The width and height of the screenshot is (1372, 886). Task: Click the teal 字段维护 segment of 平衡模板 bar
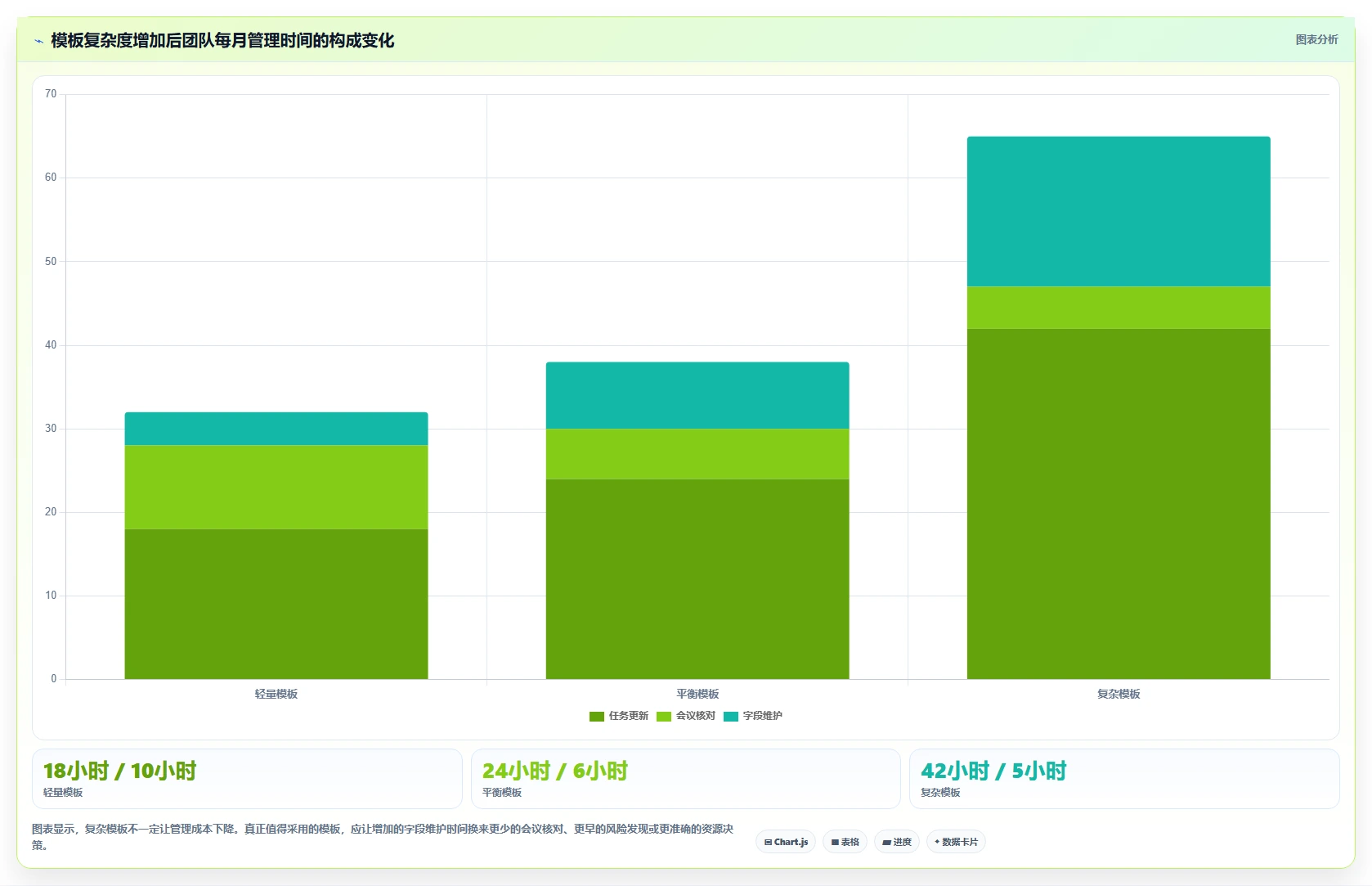(x=697, y=395)
